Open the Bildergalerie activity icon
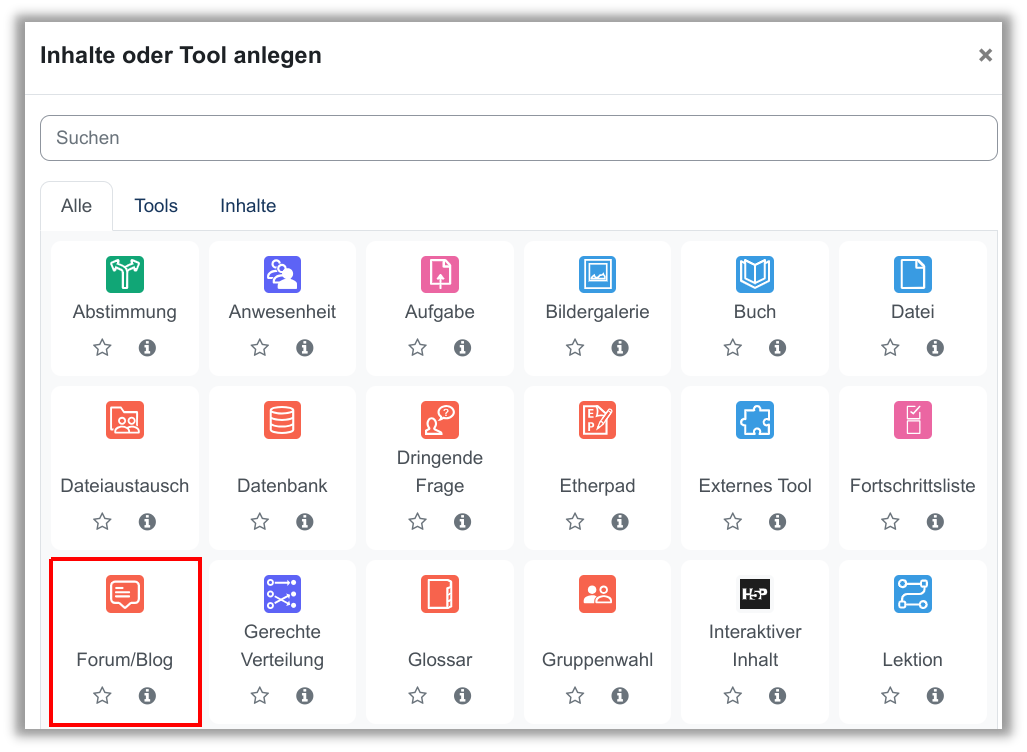This screenshot has width=1027, height=752. click(597, 274)
